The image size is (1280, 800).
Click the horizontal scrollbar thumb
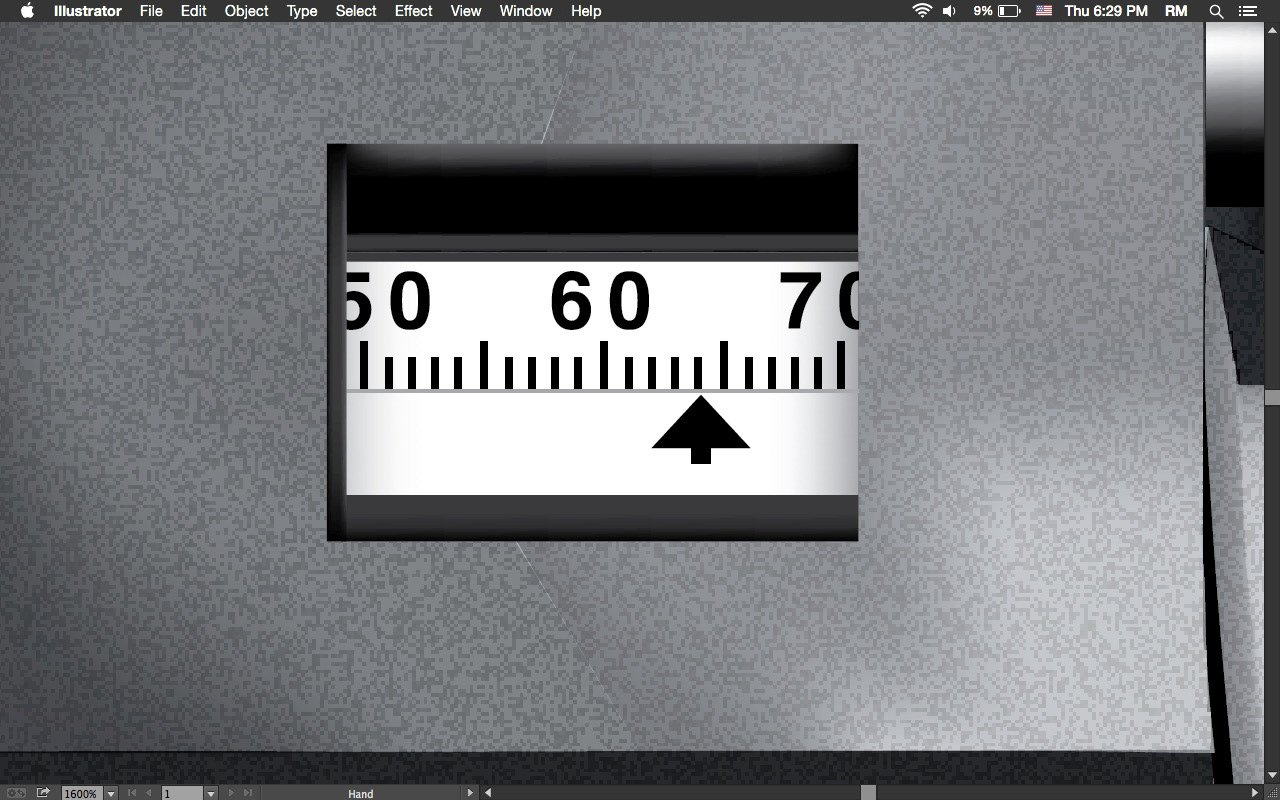tap(868, 793)
